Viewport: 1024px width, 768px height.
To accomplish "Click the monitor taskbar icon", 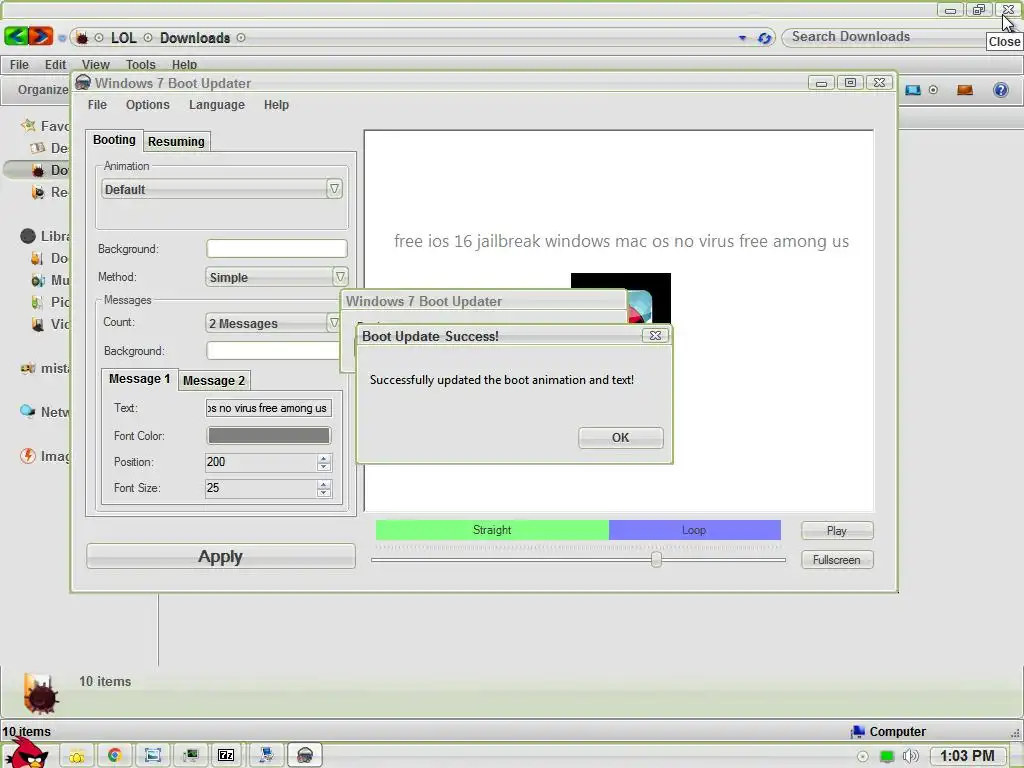I will (191, 756).
